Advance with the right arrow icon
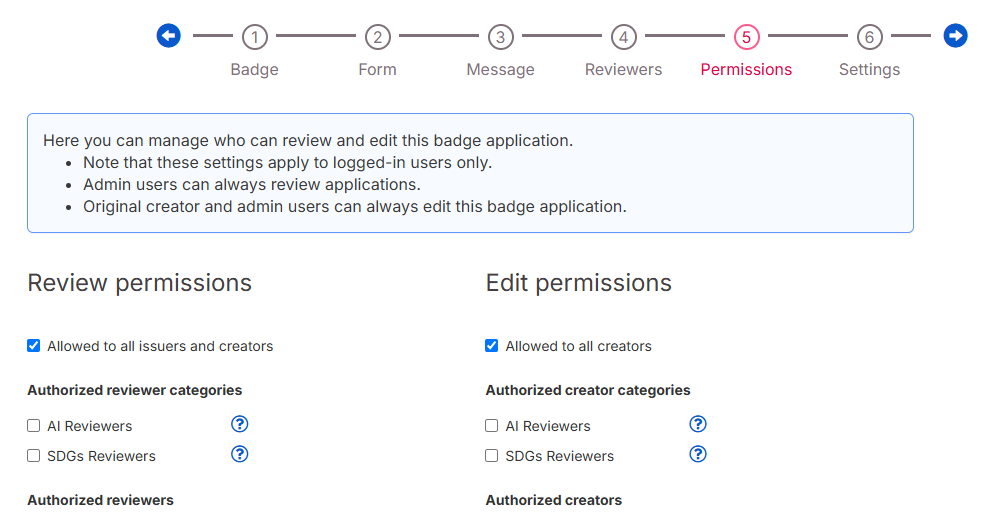Image resolution: width=1004 pixels, height=516 pixels. coord(955,35)
